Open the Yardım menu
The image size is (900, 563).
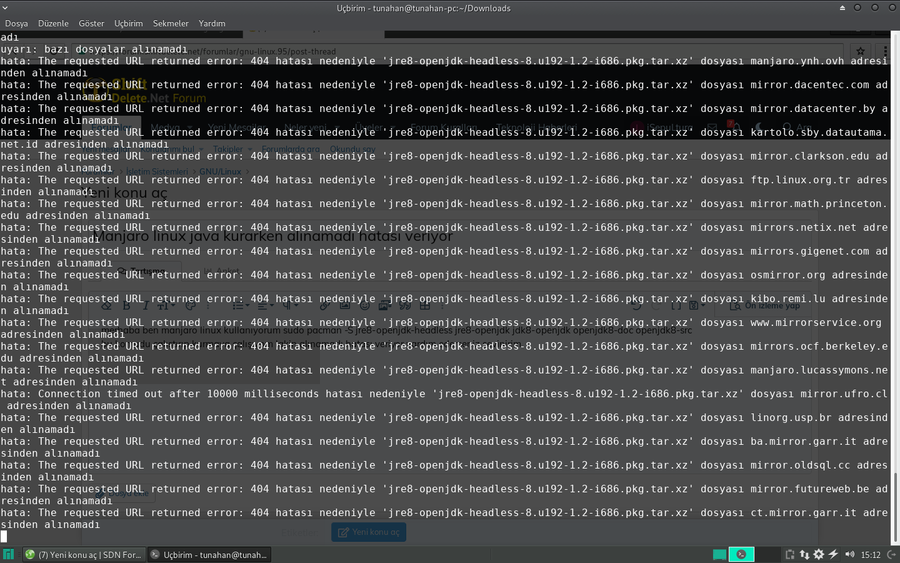212,24
